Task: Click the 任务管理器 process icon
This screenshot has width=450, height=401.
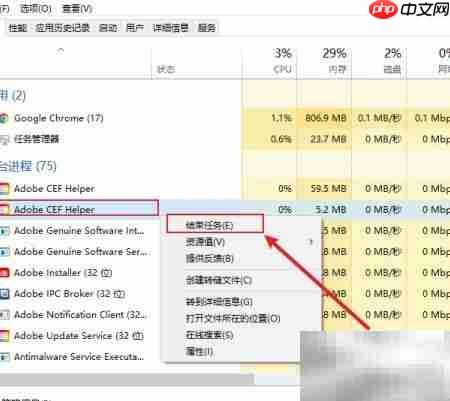Action: click(x=4, y=139)
